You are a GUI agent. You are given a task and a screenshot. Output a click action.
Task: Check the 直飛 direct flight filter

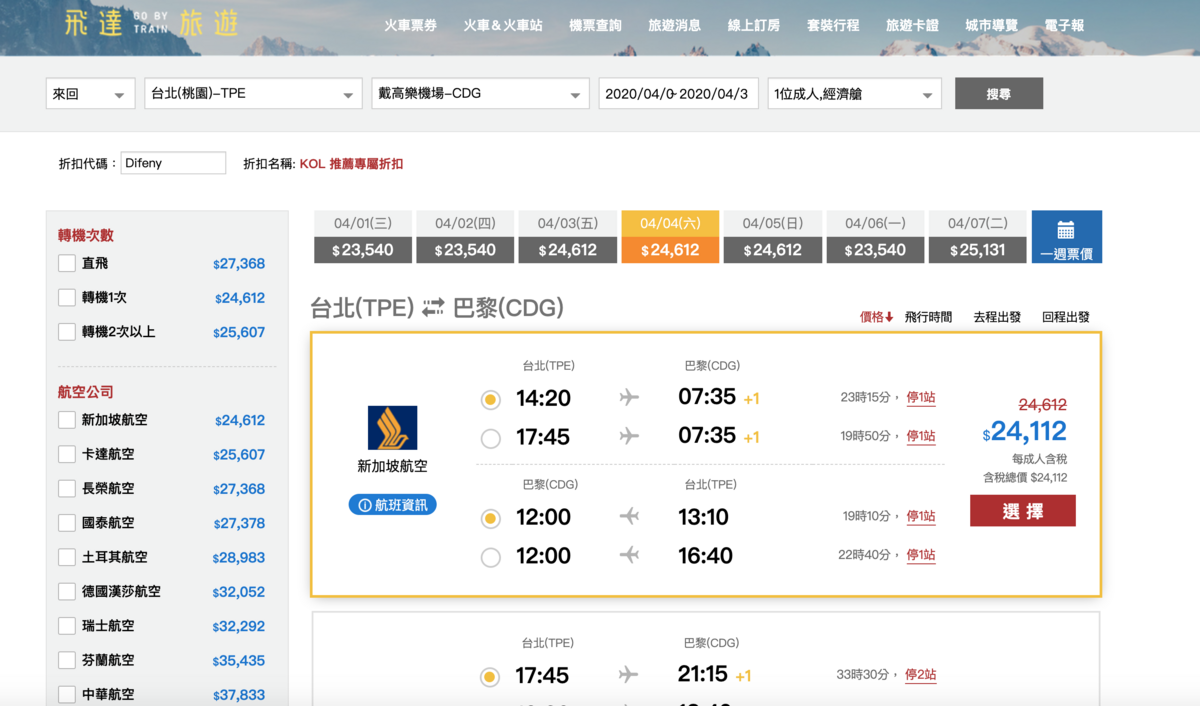pyautogui.click(x=67, y=264)
